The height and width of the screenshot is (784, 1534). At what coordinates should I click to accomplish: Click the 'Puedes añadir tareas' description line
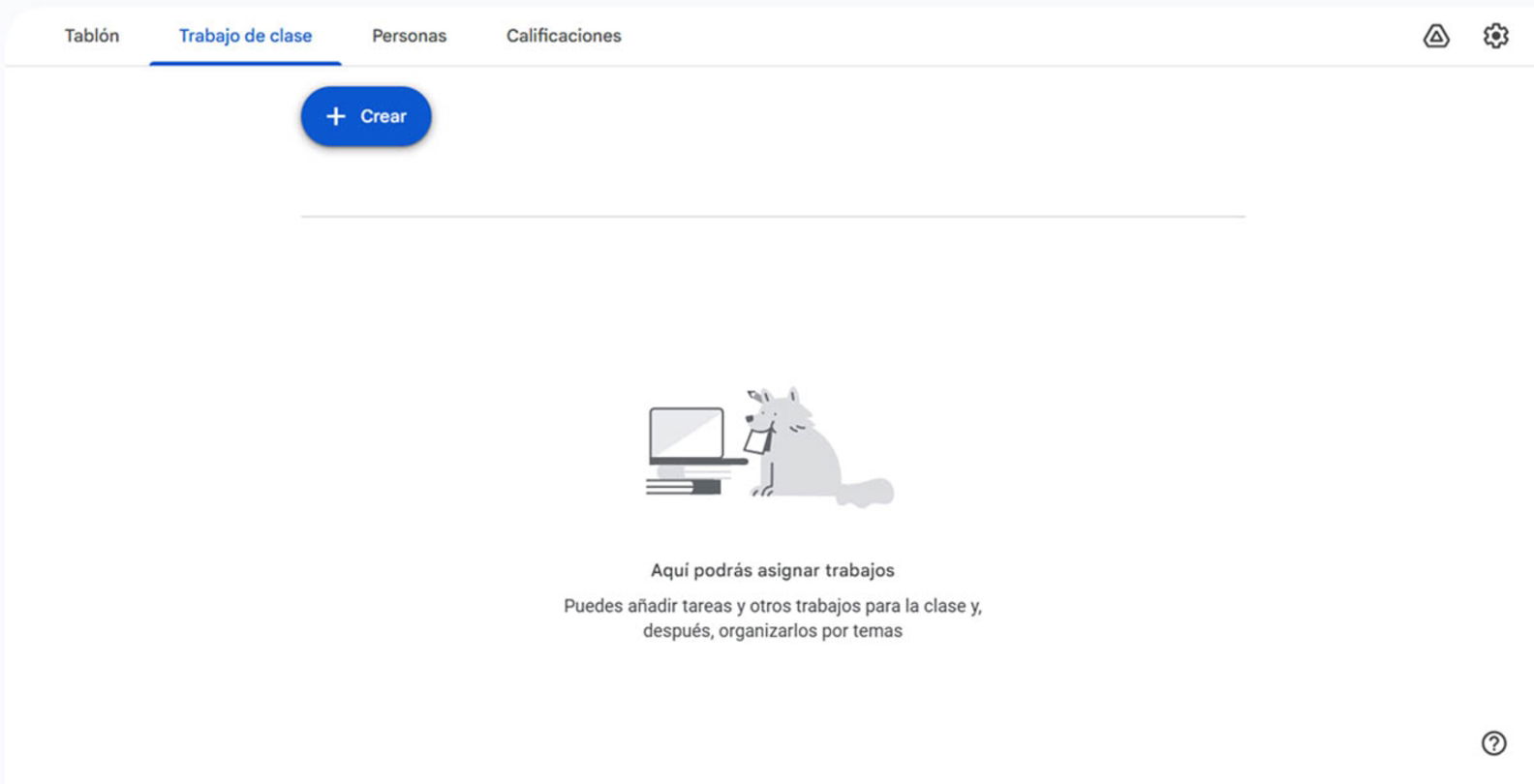773,606
